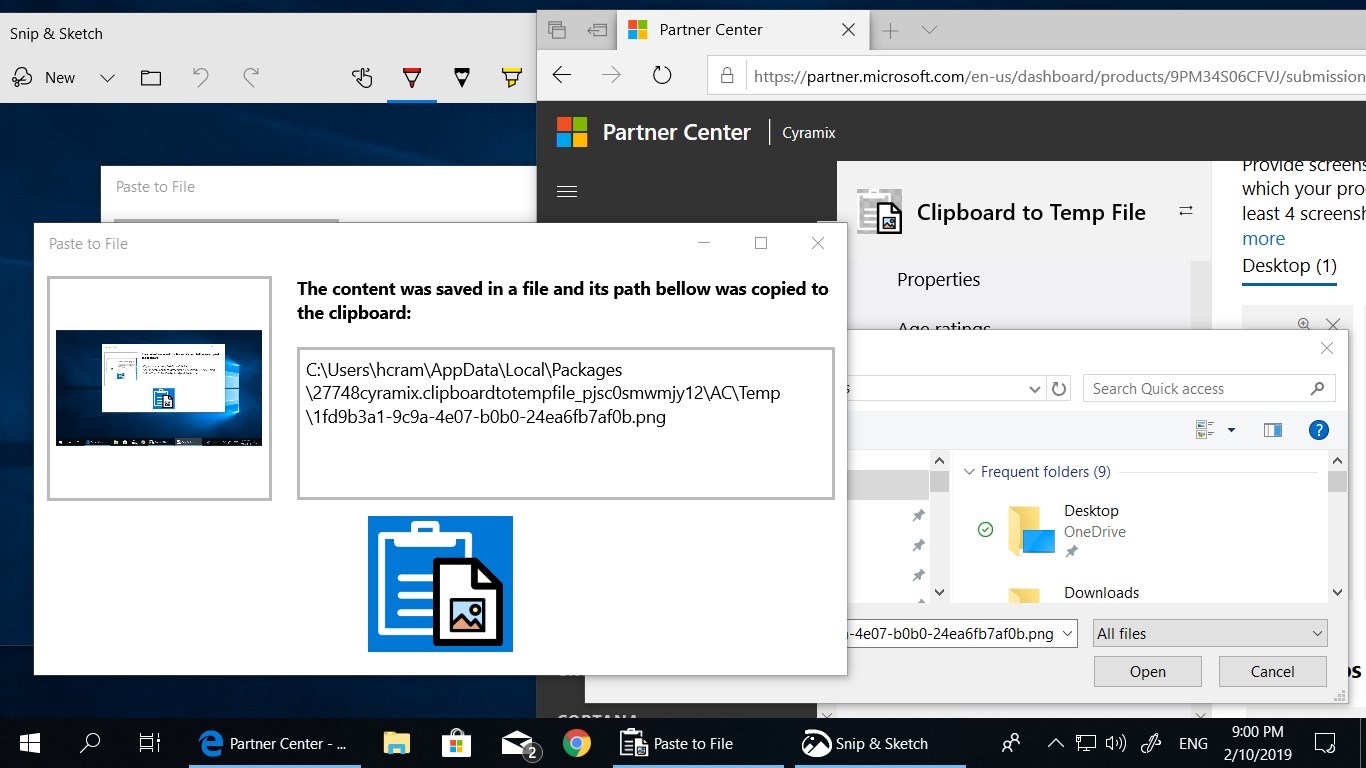Screen dimensions: 1366x768
Task: Click Edge show set-aside tabs icon
Action: coord(597,30)
